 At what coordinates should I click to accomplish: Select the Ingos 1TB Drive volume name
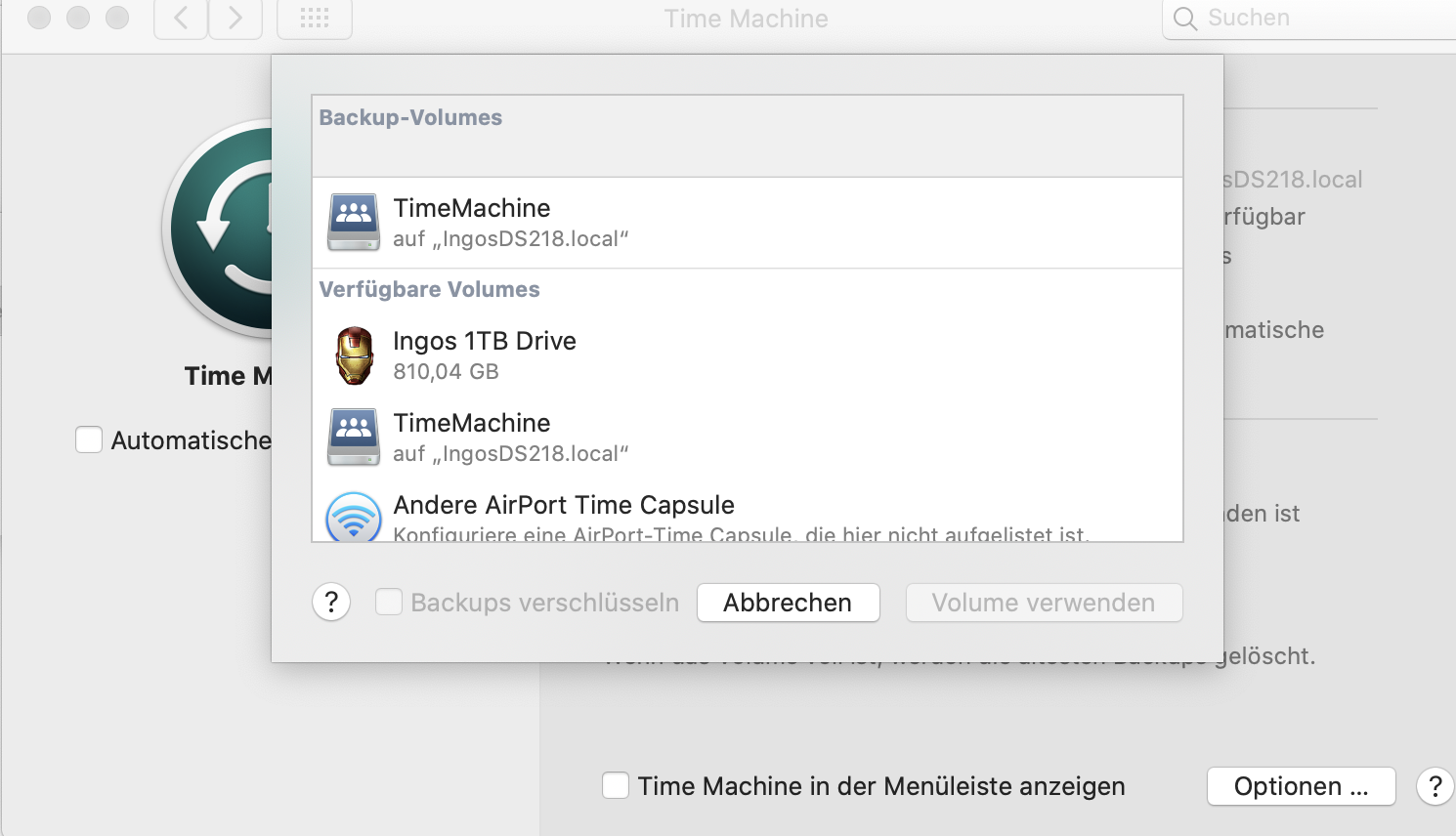(x=485, y=341)
